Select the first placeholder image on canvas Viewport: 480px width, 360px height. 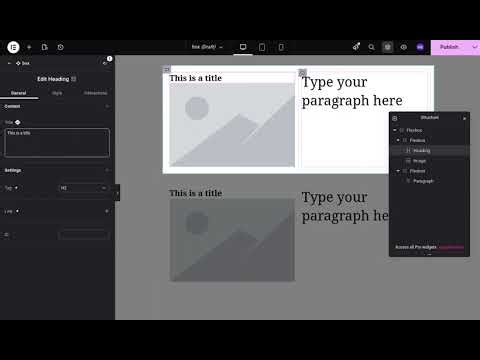pyautogui.click(x=232, y=125)
